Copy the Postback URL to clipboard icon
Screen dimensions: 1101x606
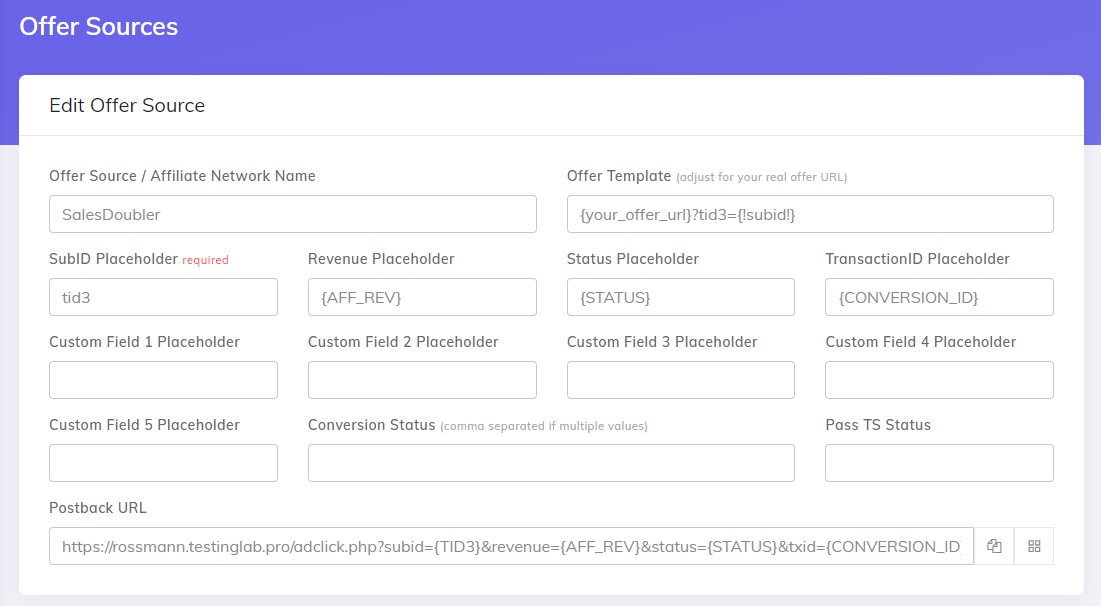(x=994, y=546)
